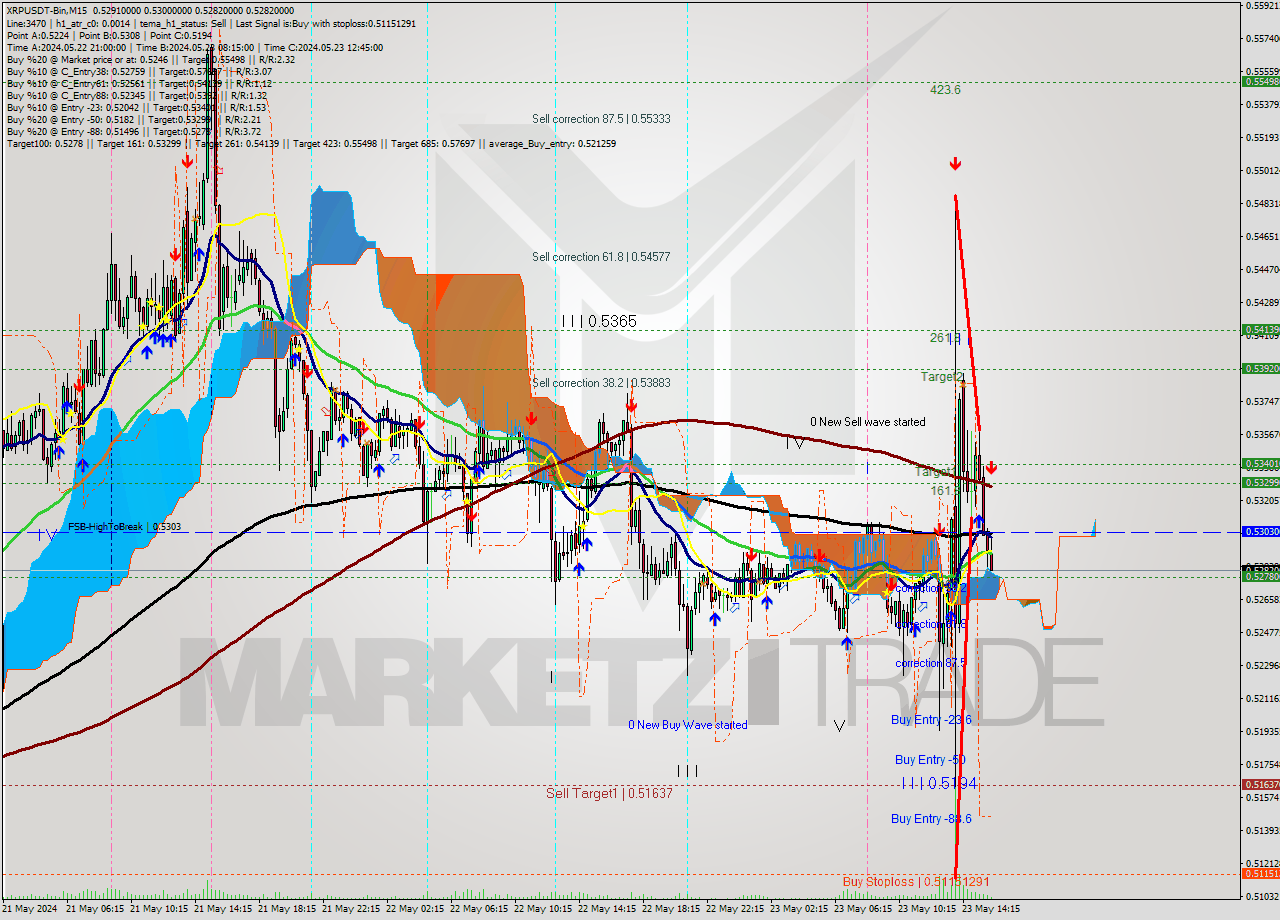This screenshot has height=920, width=1280.
Task: Click the 'Buy Entry -88.6' label
Action: [x=931, y=818]
